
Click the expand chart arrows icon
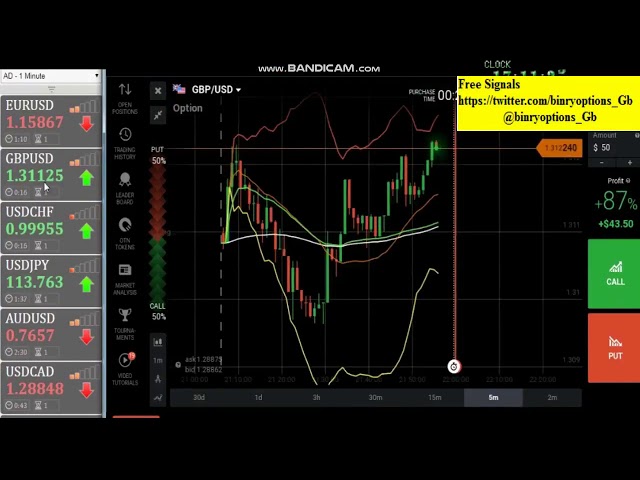(x=158, y=115)
